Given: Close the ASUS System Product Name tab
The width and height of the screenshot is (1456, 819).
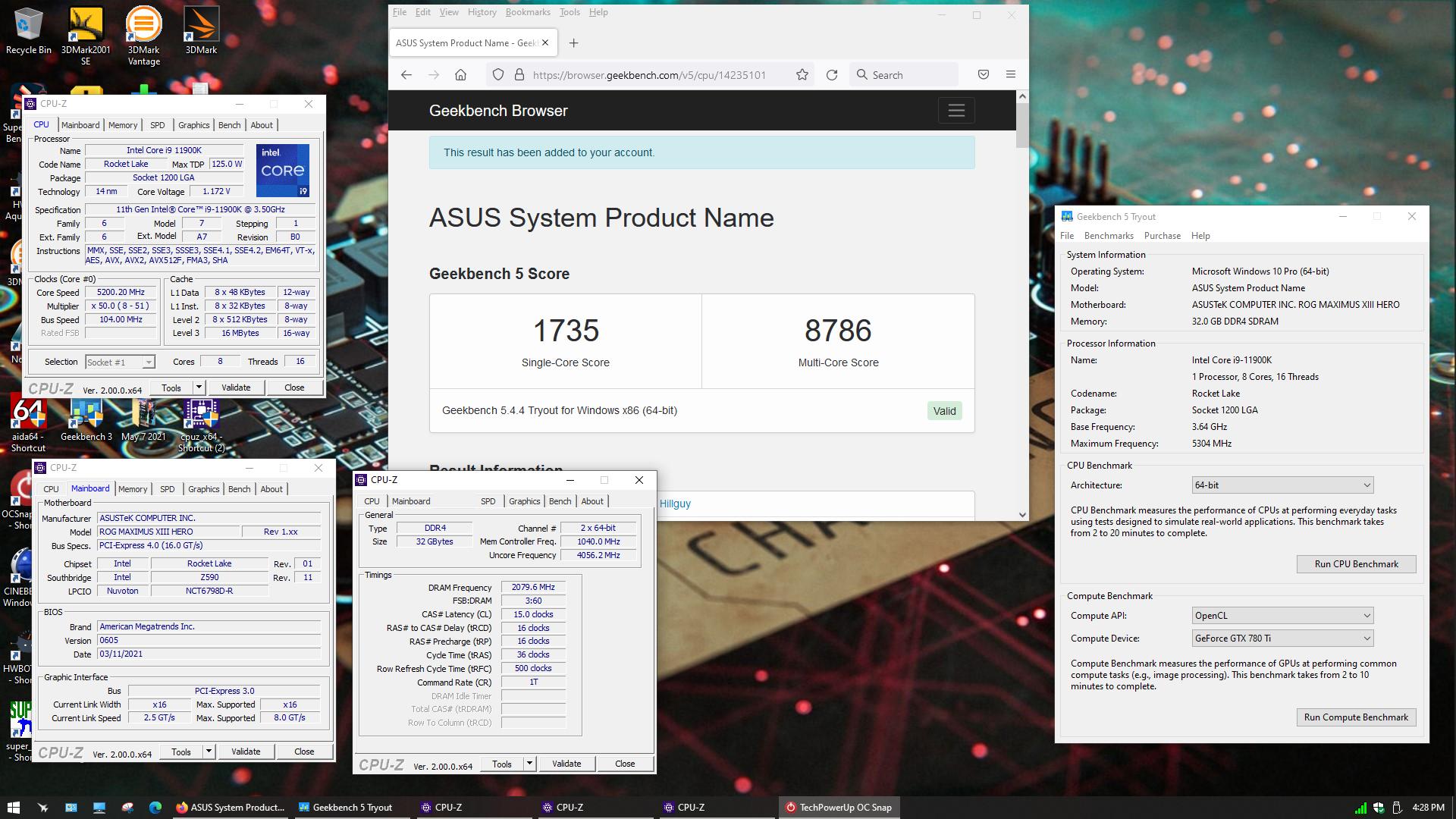Looking at the screenshot, I should [x=545, y=43].
